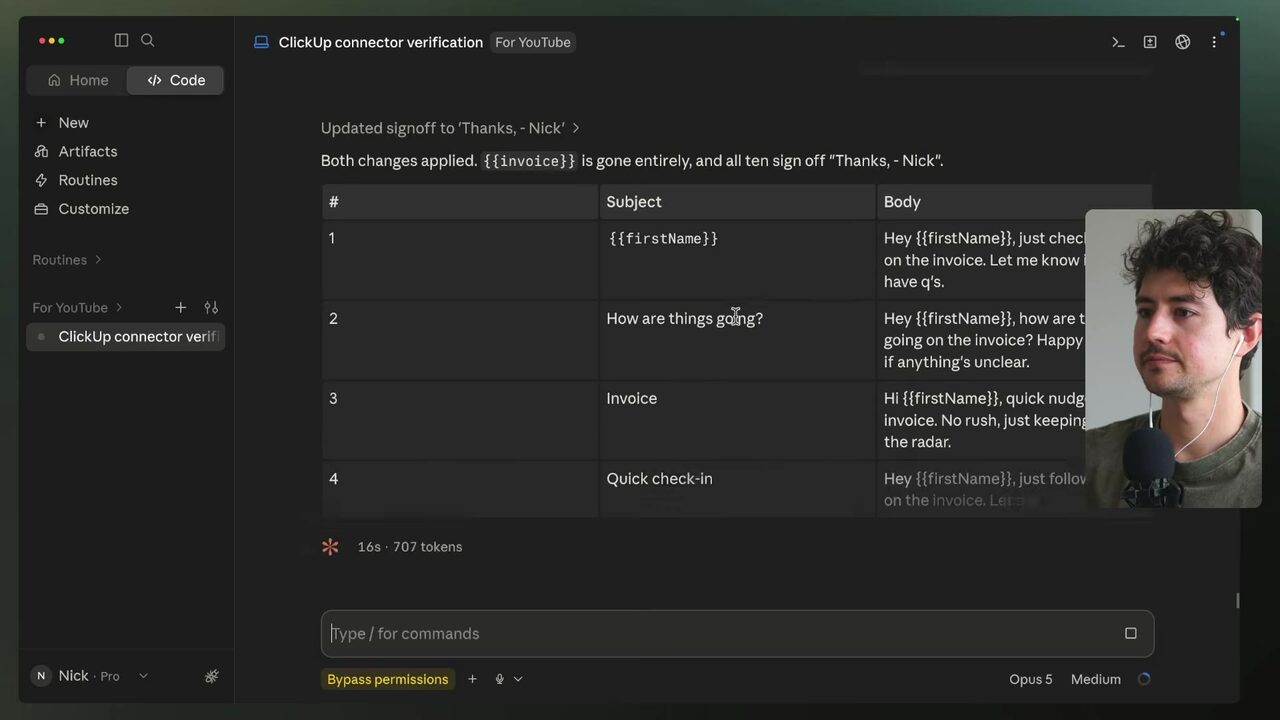Expand the For YouTube project section
The height and width of the screenshot is (720, 1280).
(x=77, y=307)
